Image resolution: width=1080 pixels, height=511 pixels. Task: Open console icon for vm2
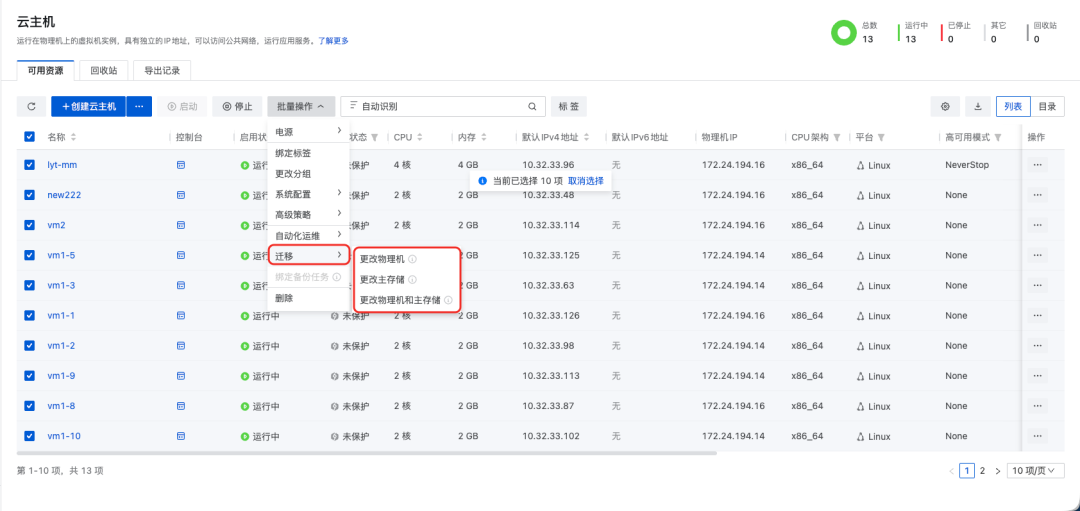(180, 225)
